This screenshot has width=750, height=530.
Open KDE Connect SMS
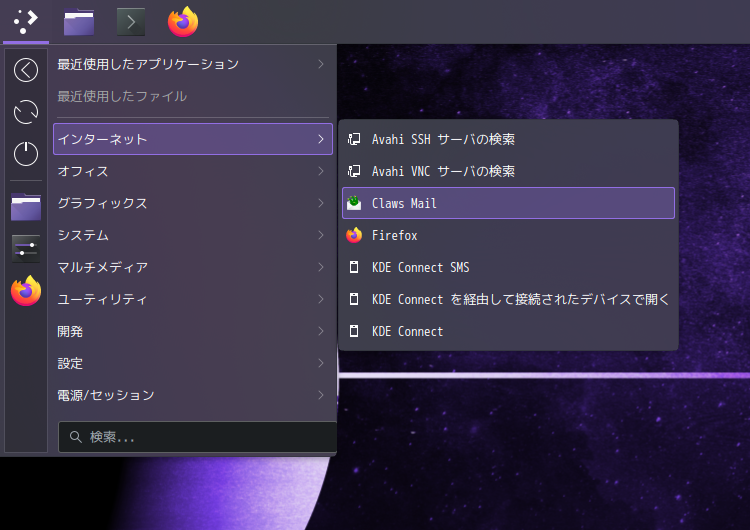tap(508, 267)
